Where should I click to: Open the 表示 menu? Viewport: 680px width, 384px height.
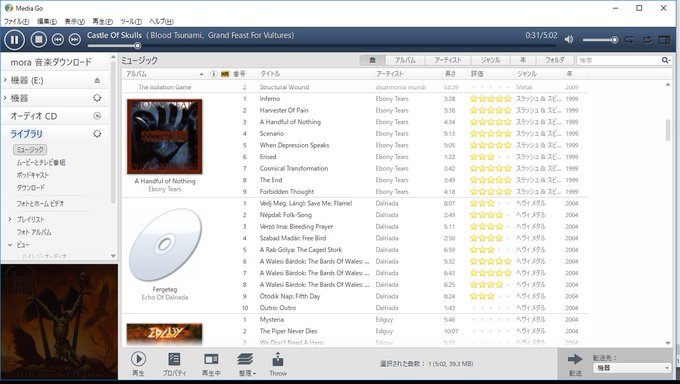click(x=75, y=21)
